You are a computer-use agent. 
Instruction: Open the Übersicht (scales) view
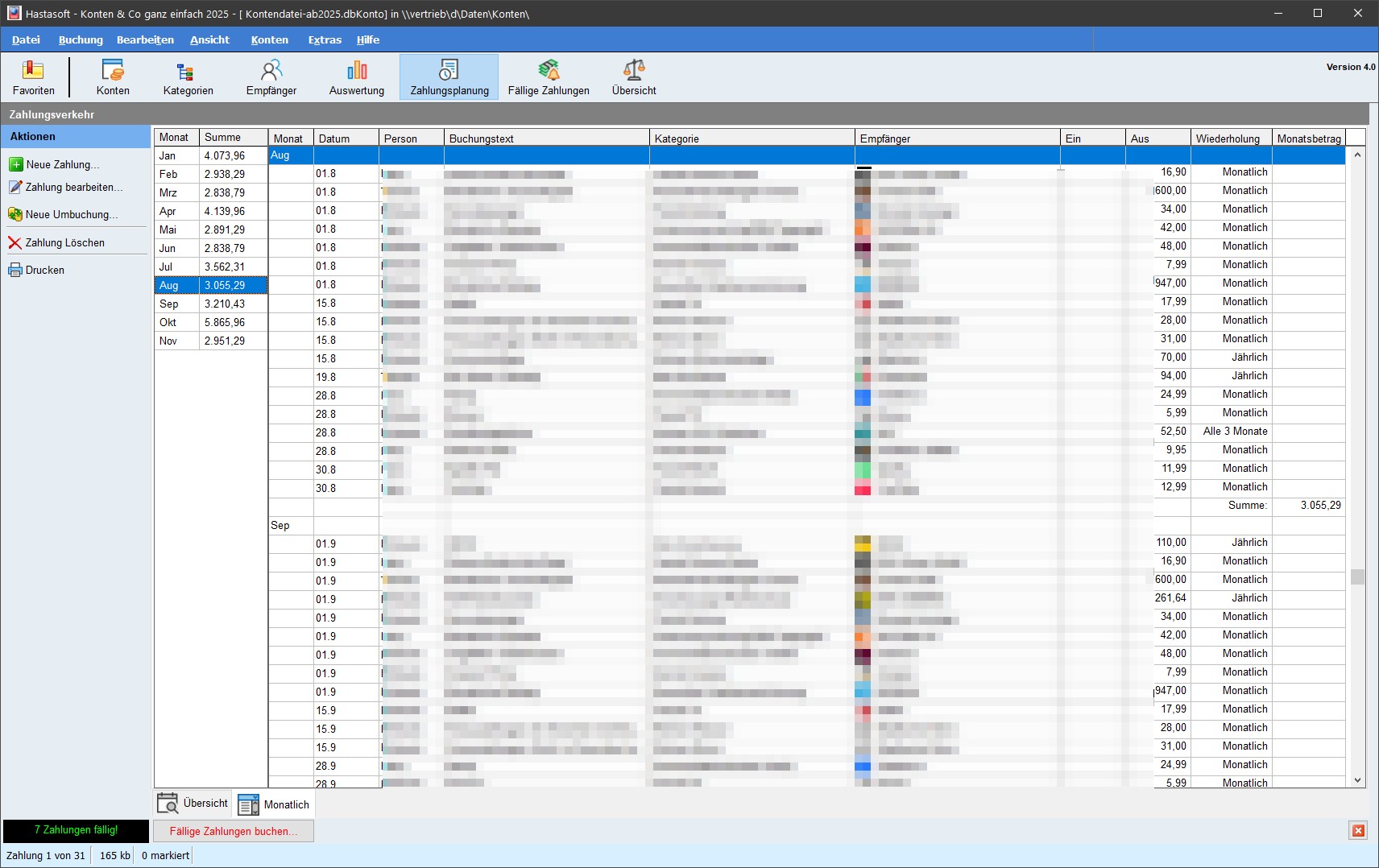(634, 76)
